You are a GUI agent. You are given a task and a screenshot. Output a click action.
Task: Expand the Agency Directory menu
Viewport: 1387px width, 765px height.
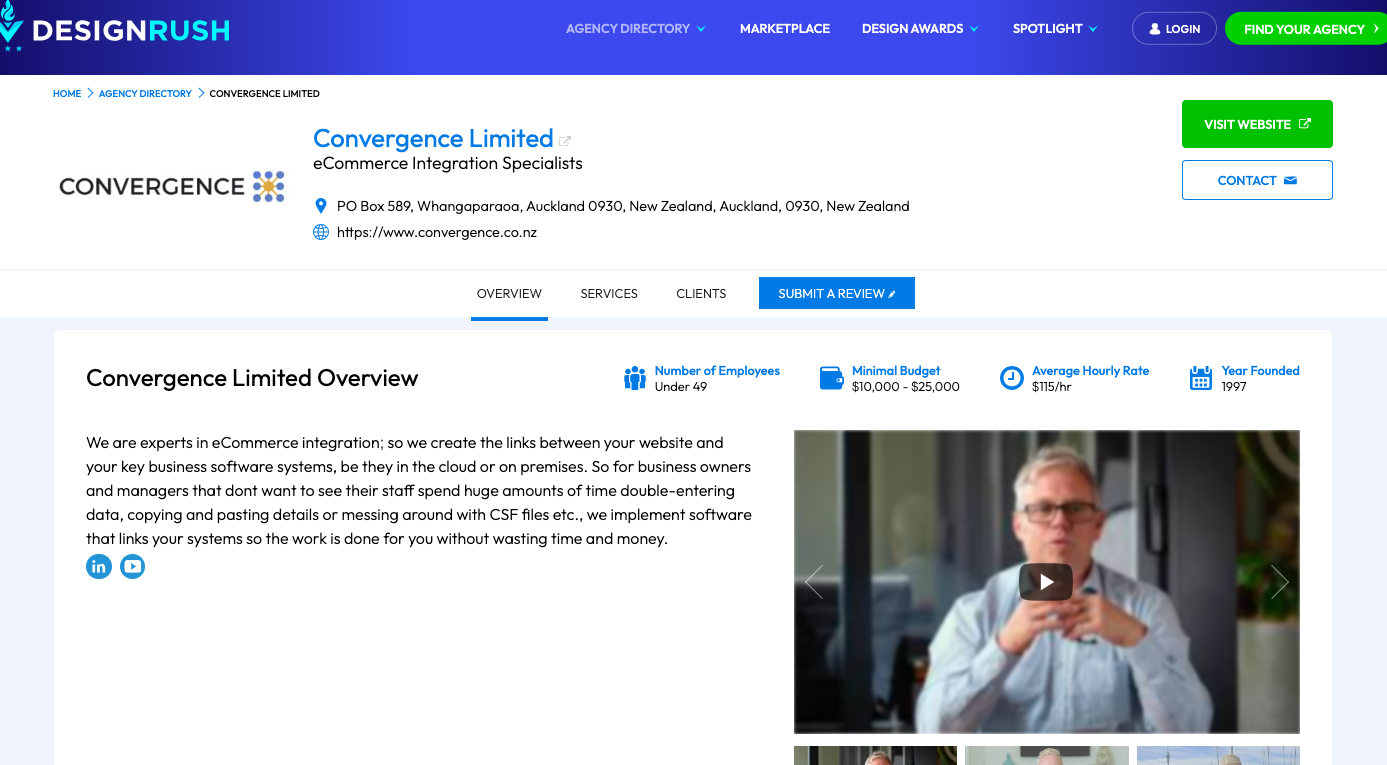636,29
